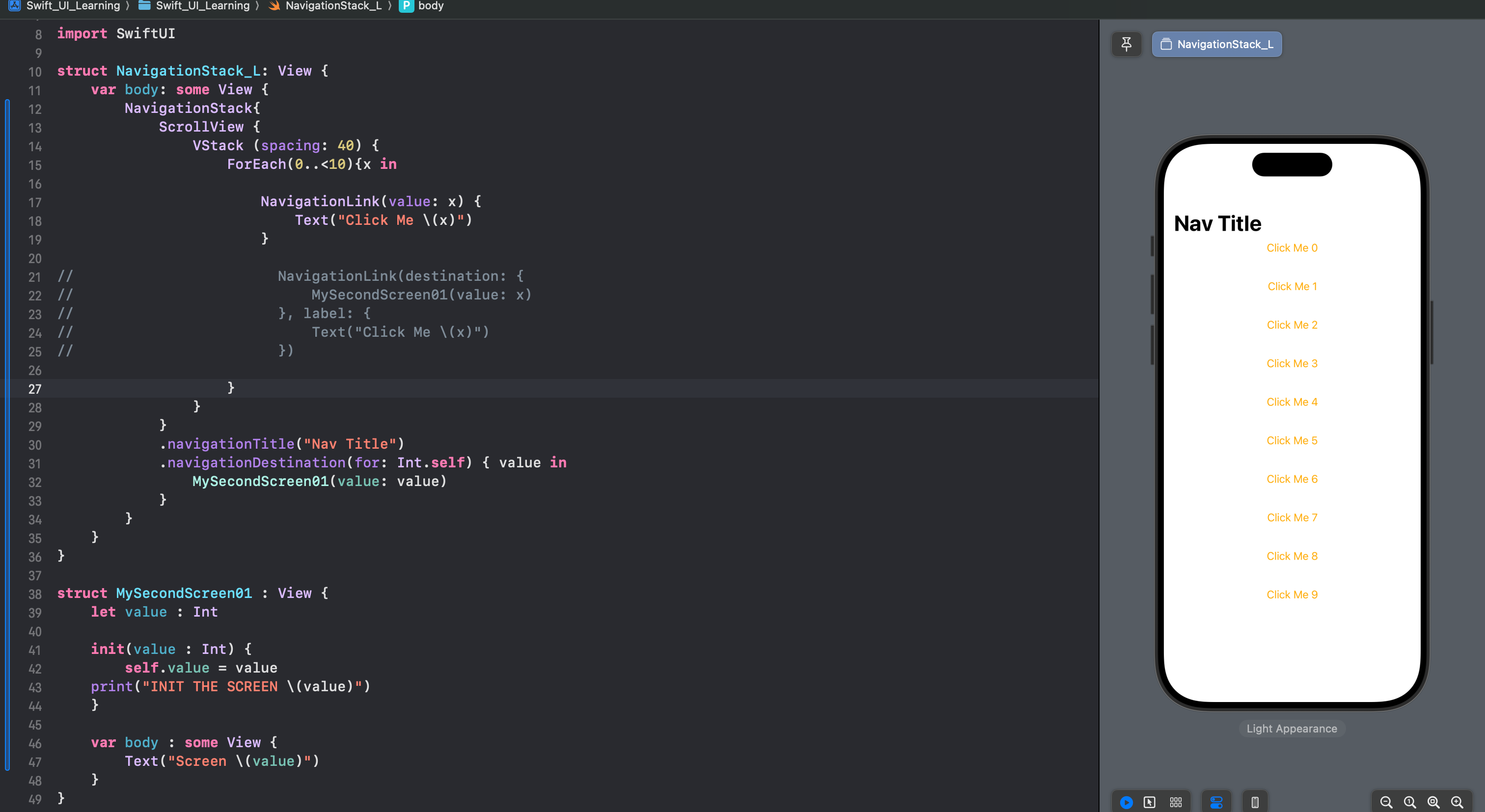This screenshot has height=812, width=1485.
Task: Click 'NavigationStack{' on line 12
Action: [x=192, y=108]
